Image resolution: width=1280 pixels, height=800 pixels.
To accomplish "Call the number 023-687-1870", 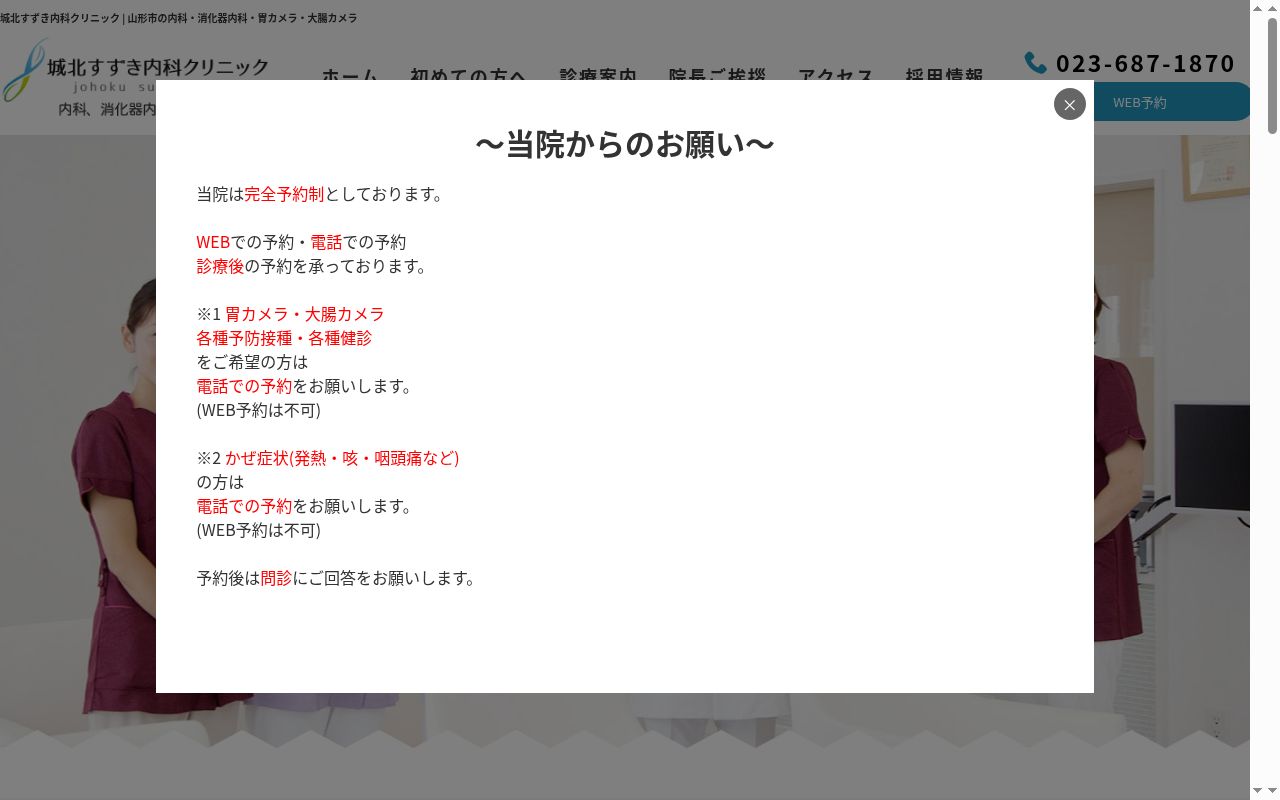I will (1145, 63).
